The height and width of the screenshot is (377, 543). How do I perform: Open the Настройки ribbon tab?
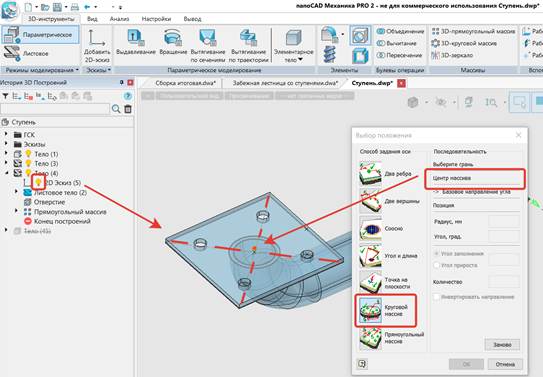click(x=156, y=19)
